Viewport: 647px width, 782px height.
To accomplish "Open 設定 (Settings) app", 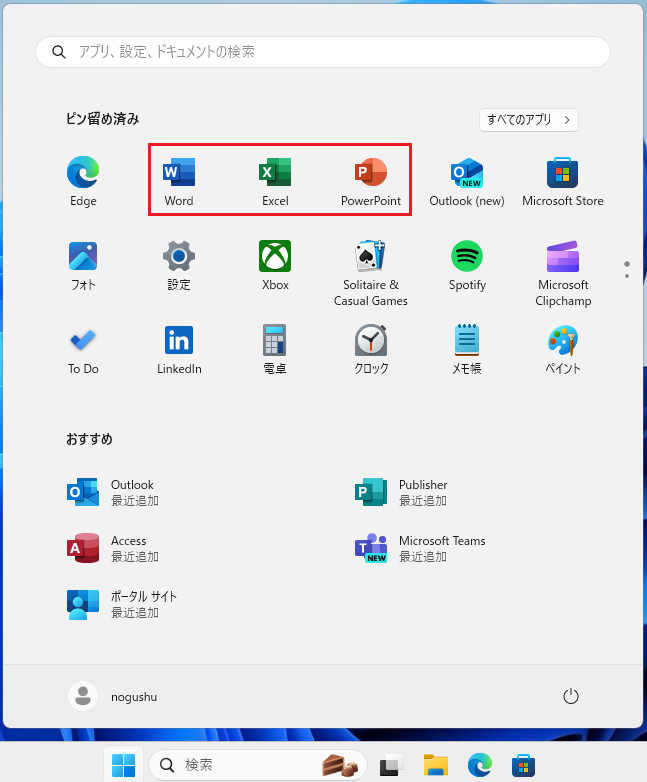I will pos(179,266).
